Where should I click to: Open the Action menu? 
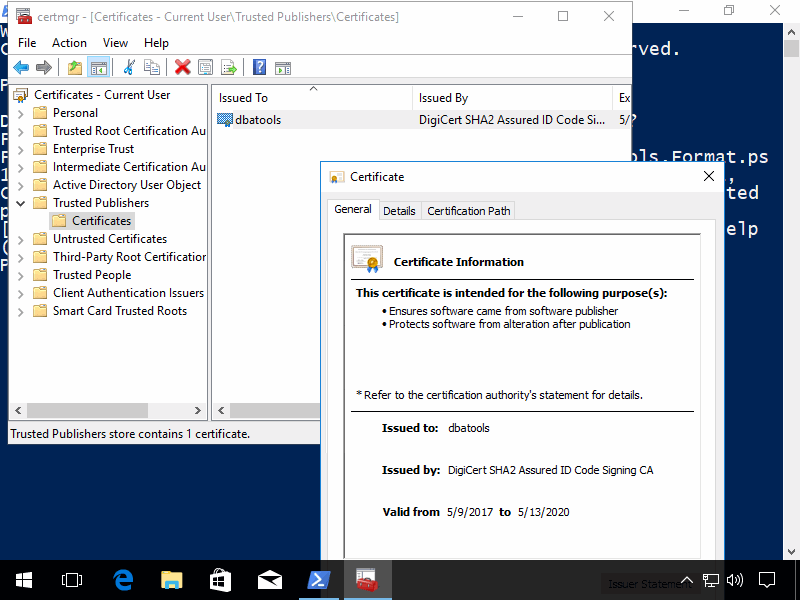[69, 43]
